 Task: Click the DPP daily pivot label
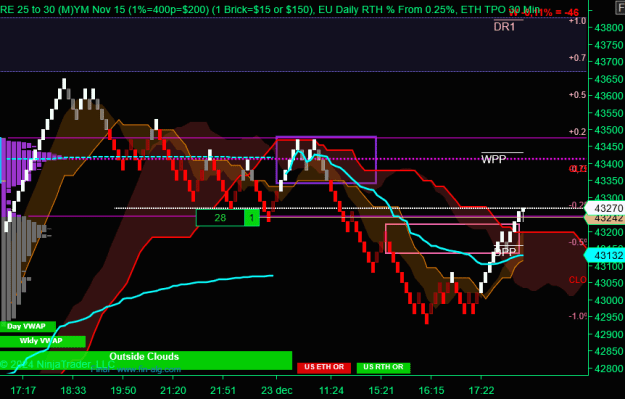(505, 252)
